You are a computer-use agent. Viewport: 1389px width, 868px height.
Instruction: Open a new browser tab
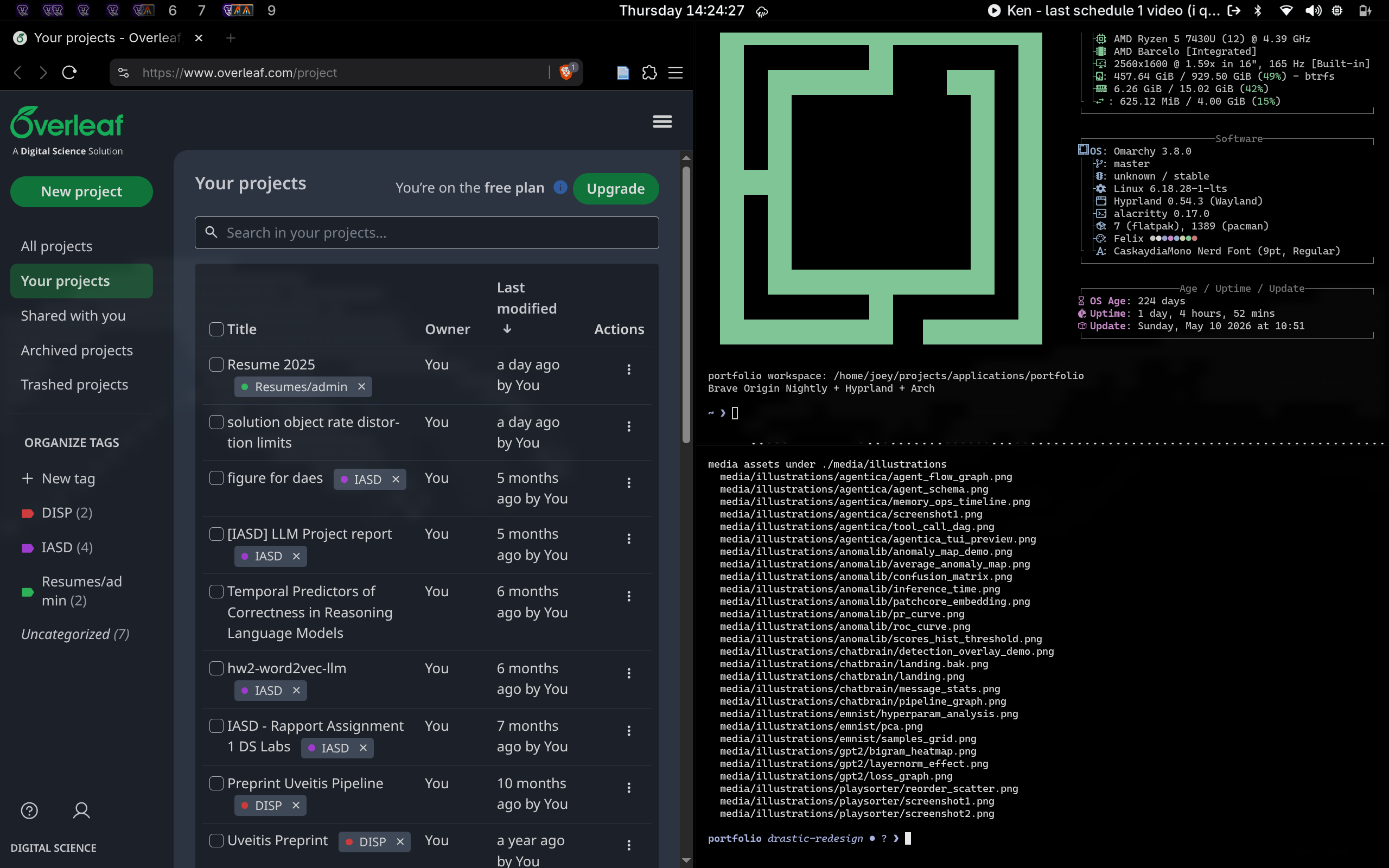tap(231, 38)
